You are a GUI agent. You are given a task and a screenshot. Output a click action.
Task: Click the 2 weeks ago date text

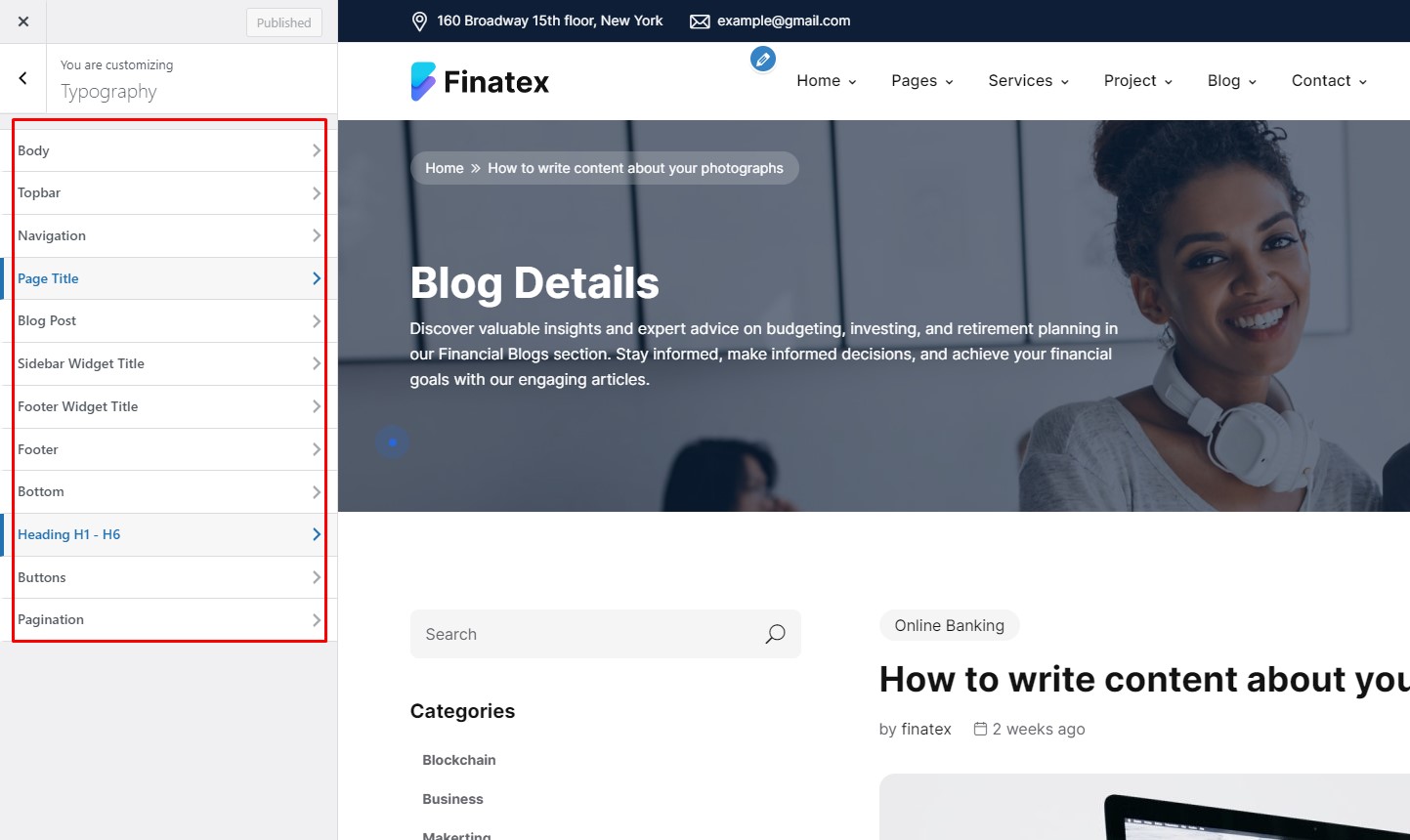point(1039,729)
